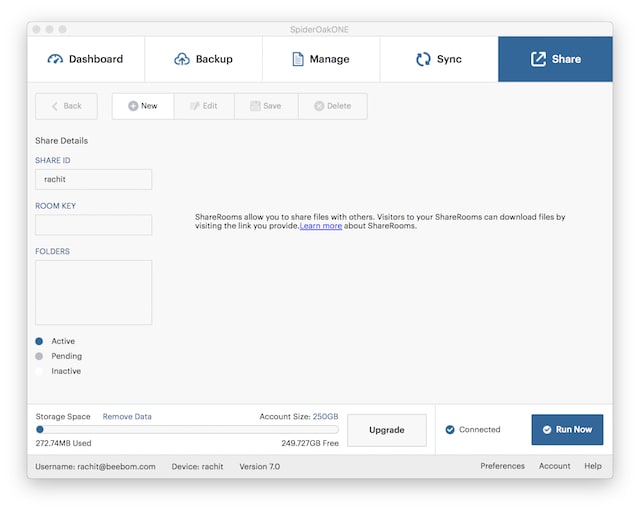Select the Share tab
The height and width of the screenshot is (511, 640).
(x=555, y=59)
